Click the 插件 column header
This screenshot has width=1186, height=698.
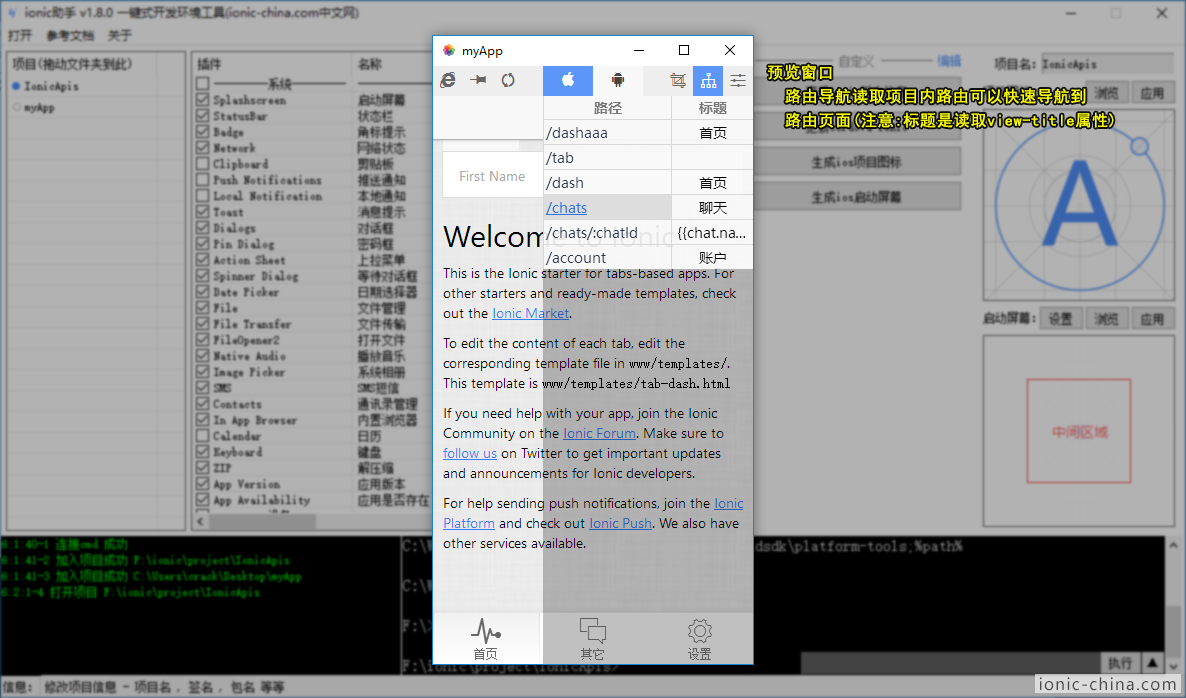point(209,64)
